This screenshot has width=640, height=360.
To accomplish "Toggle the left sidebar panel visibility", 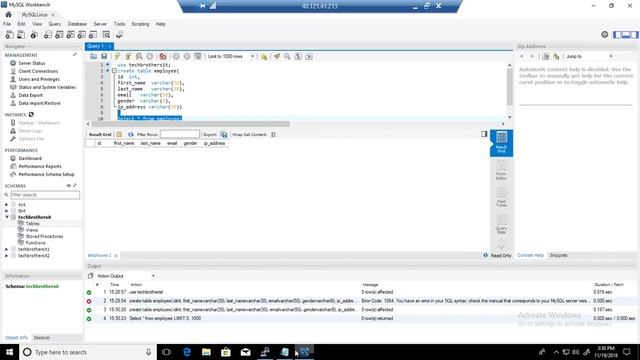I will pyautogui.click(x=618, y=35).
